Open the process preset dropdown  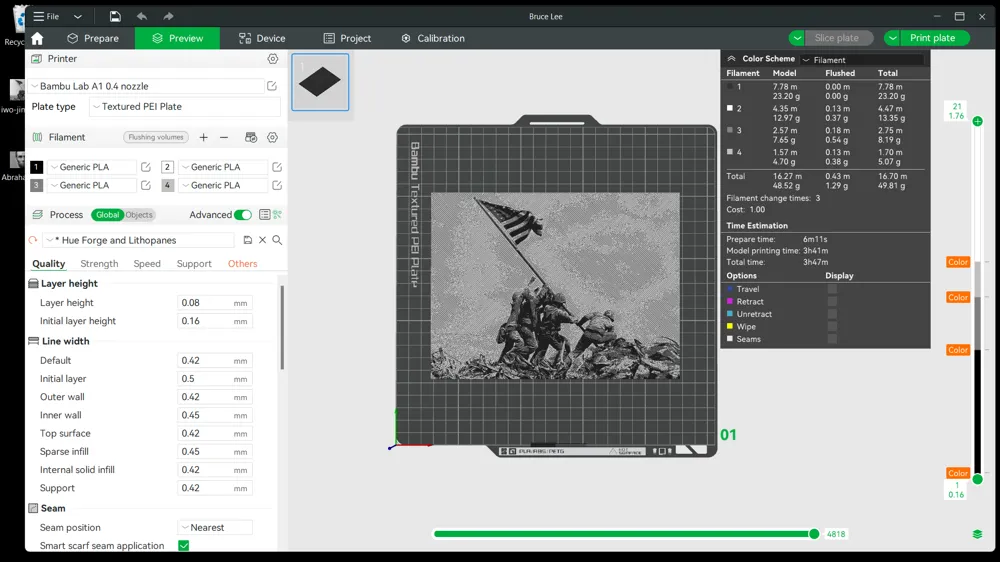140,240
